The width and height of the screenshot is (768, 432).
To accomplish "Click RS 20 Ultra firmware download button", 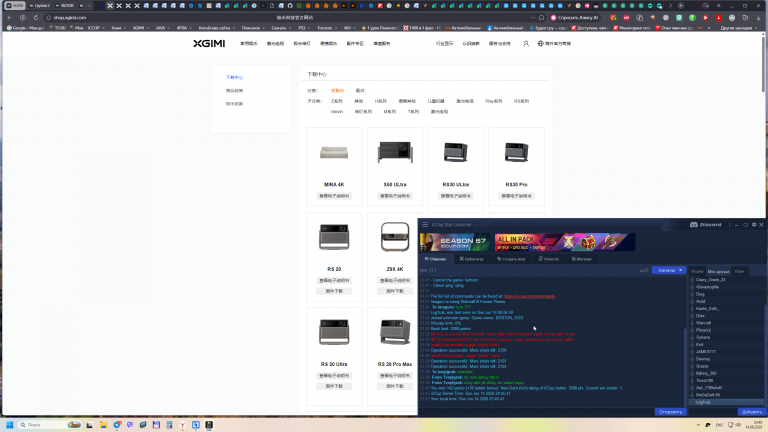I will (x=334, y=386).
